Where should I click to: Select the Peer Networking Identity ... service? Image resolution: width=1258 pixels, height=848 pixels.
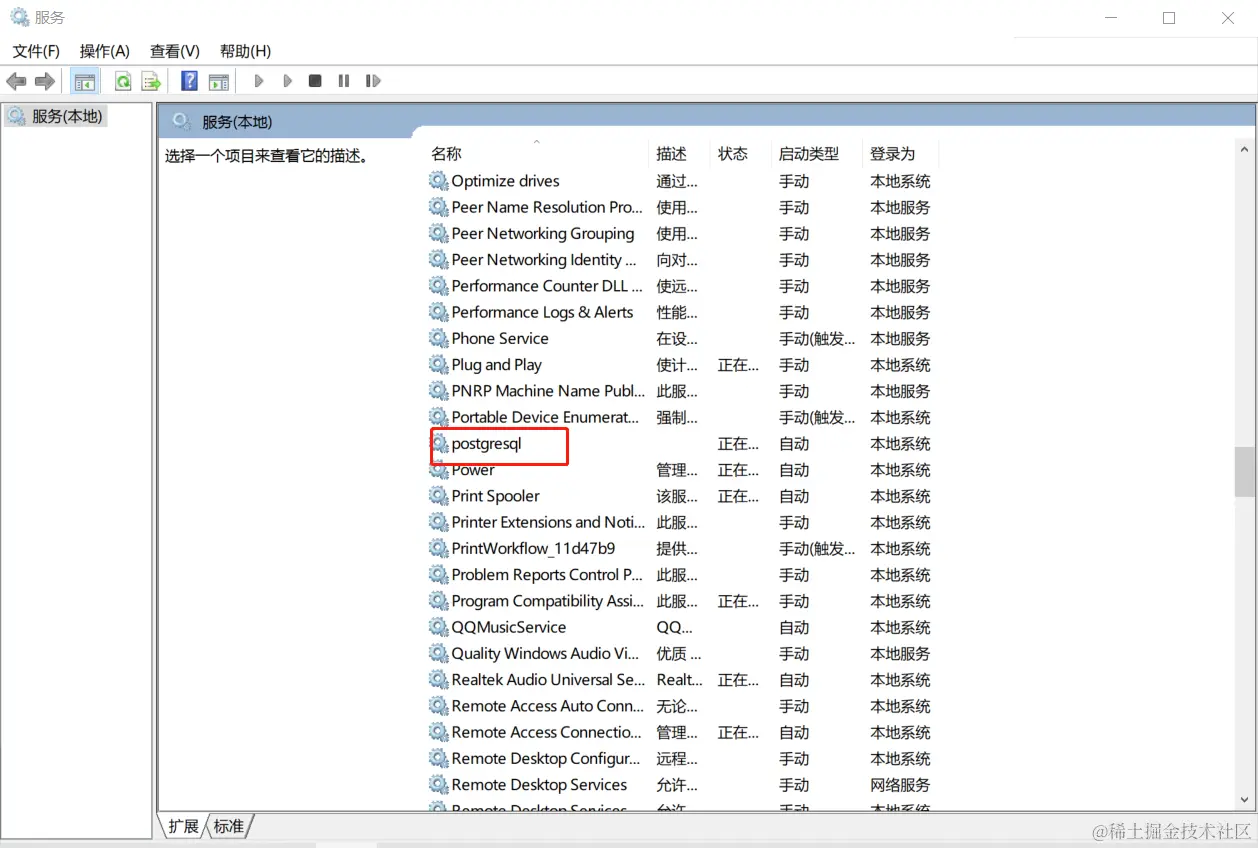544,260
